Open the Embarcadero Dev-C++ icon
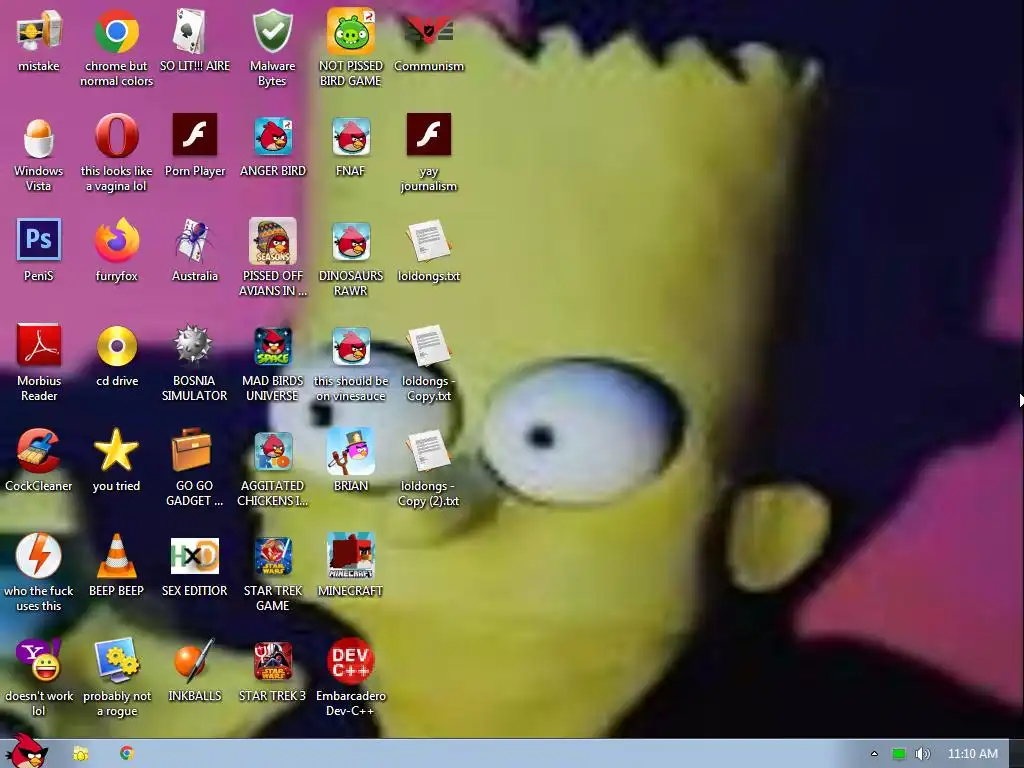This screenshot has height=768, width=1024. click(351, 661)
